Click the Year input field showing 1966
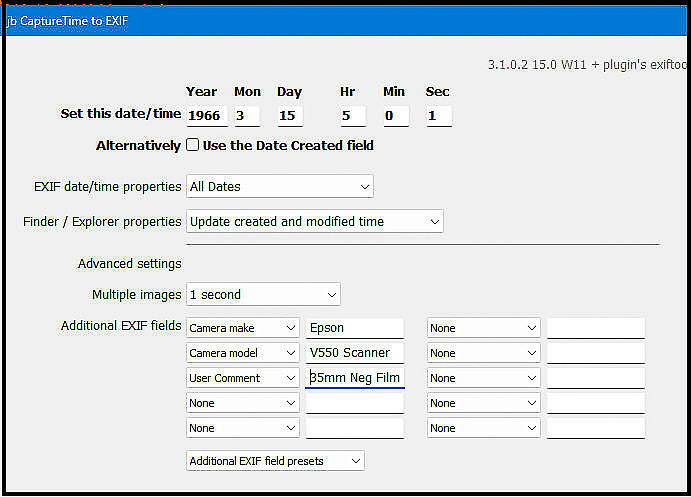The width and height of the screenshot is (691, 497). coord(207,116)
